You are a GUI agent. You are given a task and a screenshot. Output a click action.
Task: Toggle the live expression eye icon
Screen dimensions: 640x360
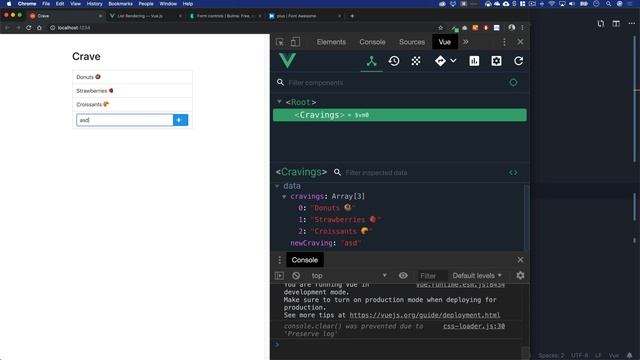click(x=403, y=276)
